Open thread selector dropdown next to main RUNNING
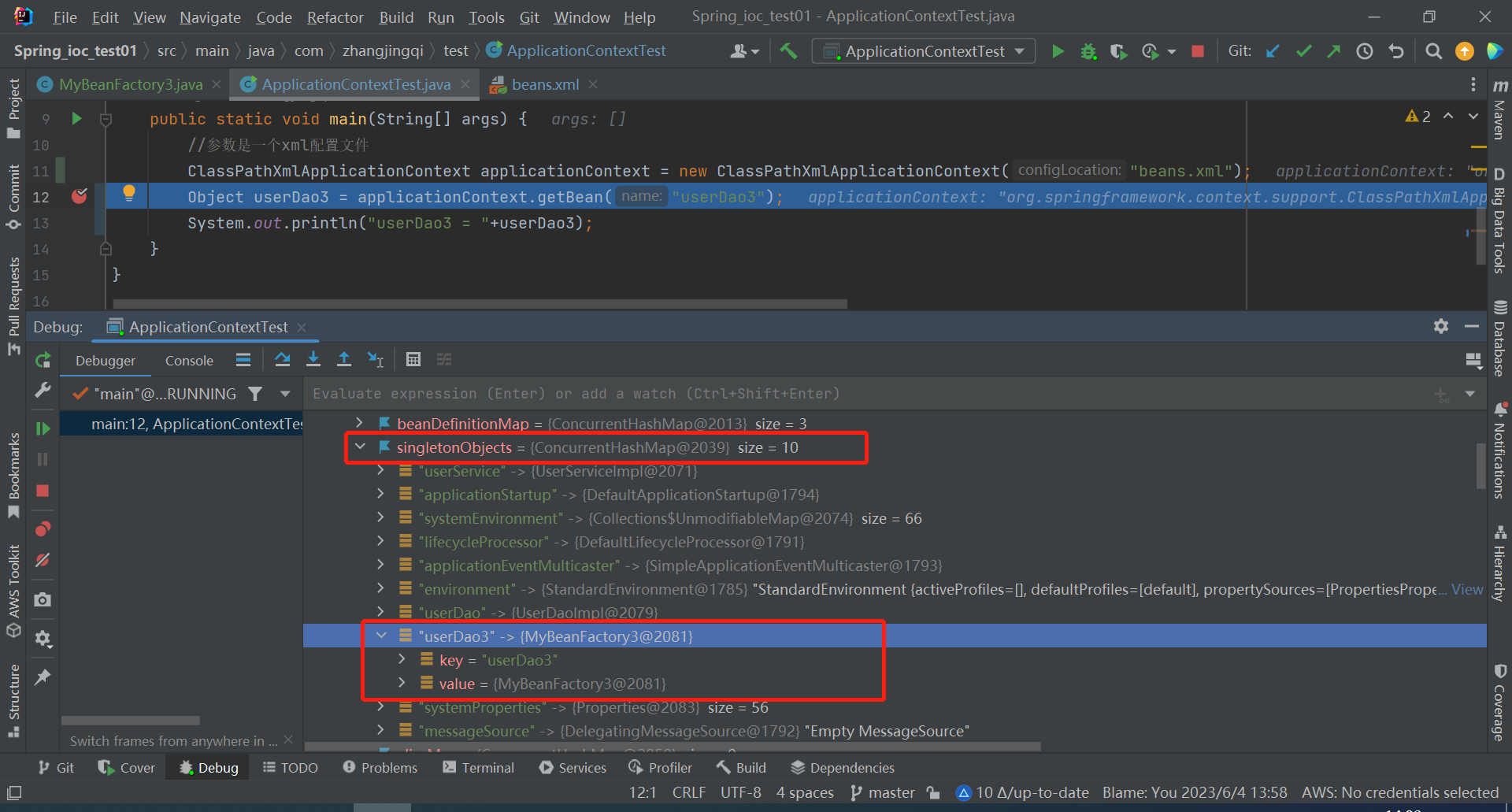 [285, 394]
